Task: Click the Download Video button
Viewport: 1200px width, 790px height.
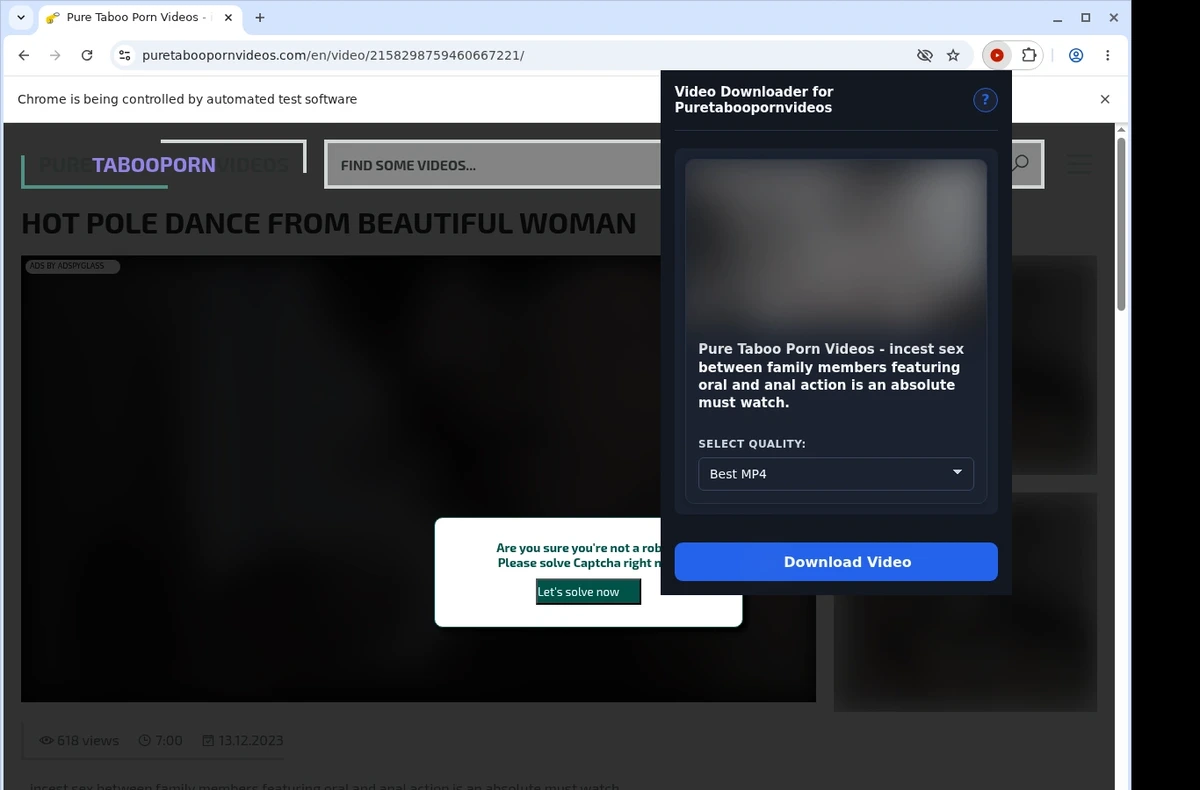Action: pyautogui.click(x=836, y=562)
